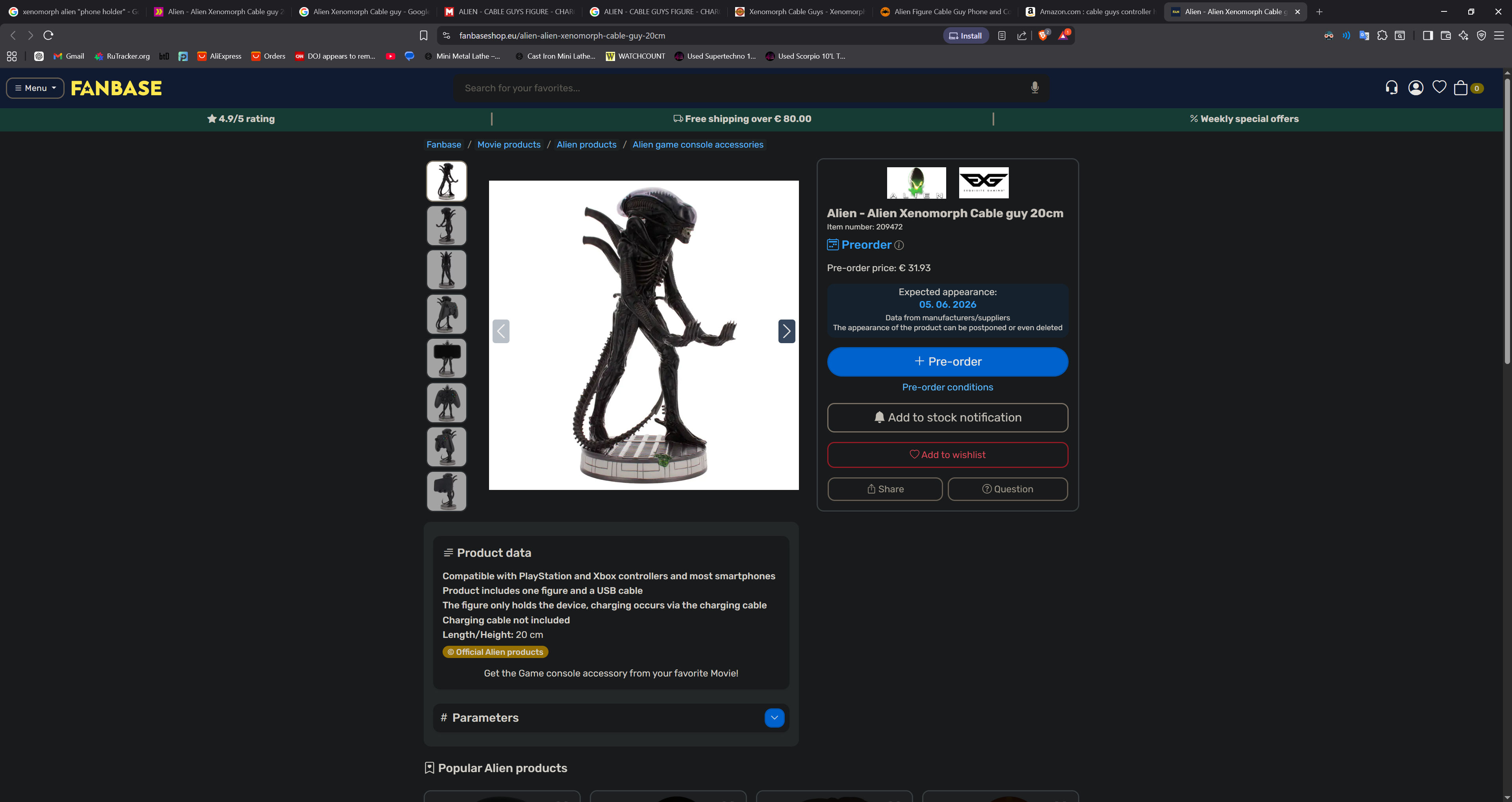The width and height of the screenshot is (1512, 802).
Task: Bookmark this page in address bar
Action: pyautogui.click(x=423, y=36)
